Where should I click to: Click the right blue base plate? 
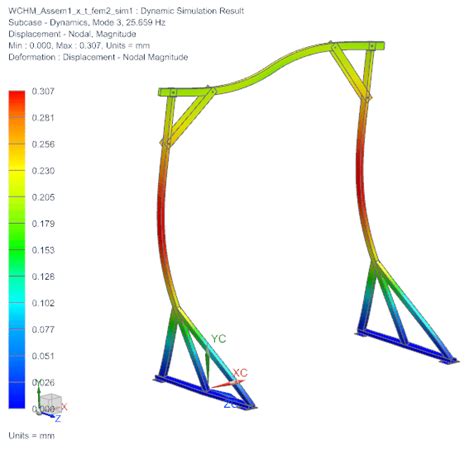[407, 346]
